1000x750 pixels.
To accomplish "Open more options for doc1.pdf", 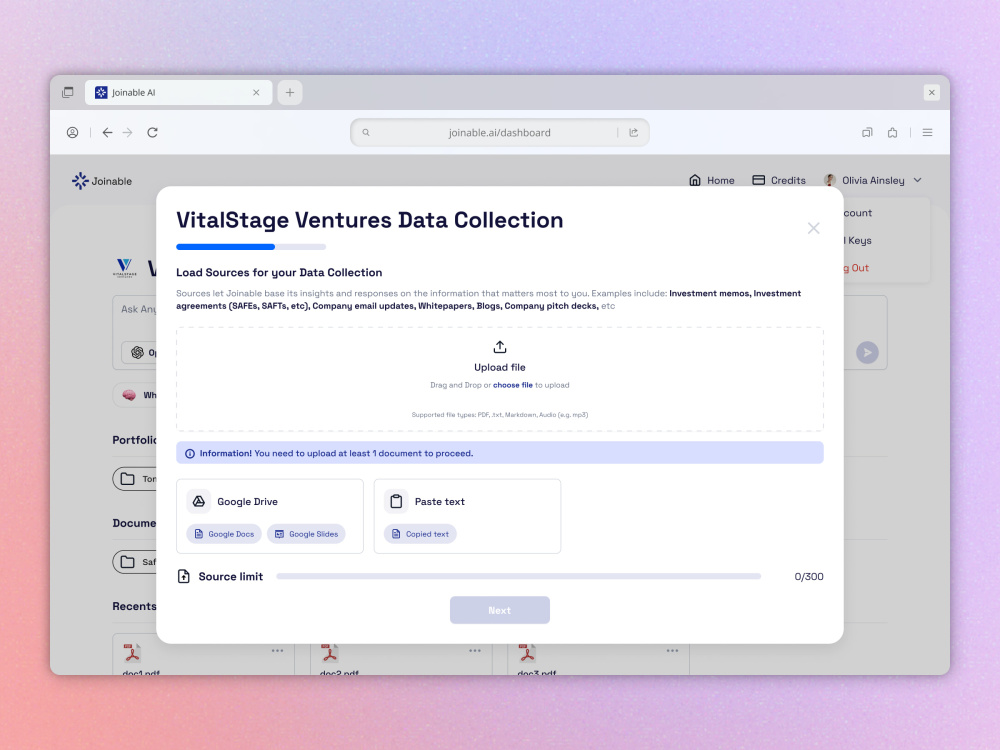I will (277, 651).
